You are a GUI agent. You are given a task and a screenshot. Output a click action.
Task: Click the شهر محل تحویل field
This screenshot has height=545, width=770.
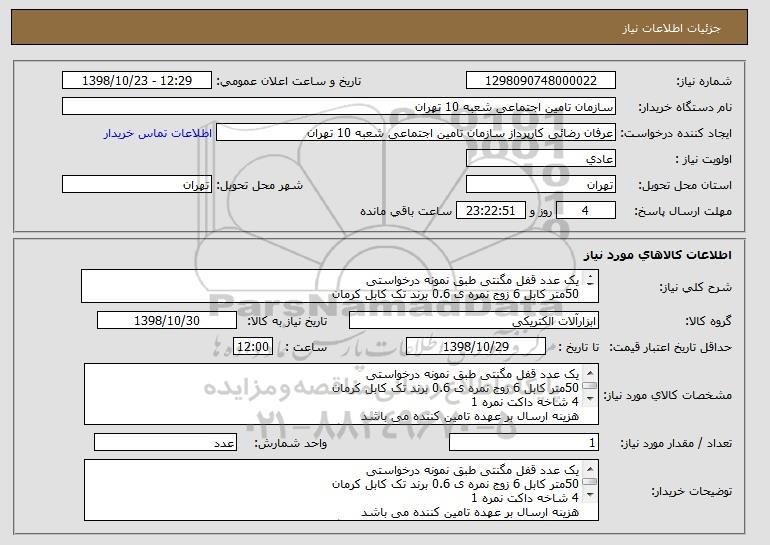click(137, 185)
